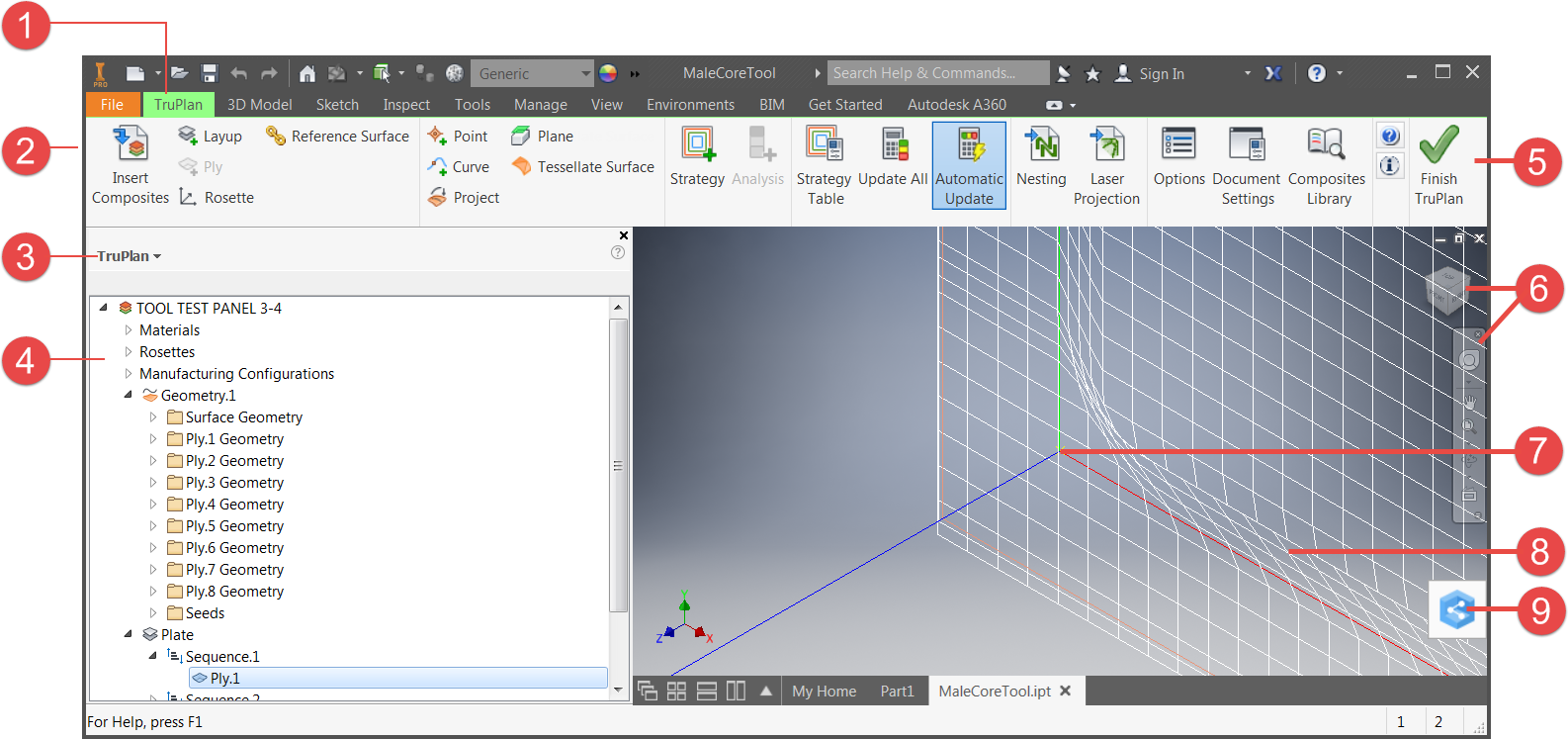Collapse the Geometry.1 node
Viewport: 1568px width, 739px height.
(x=129, y=395)
